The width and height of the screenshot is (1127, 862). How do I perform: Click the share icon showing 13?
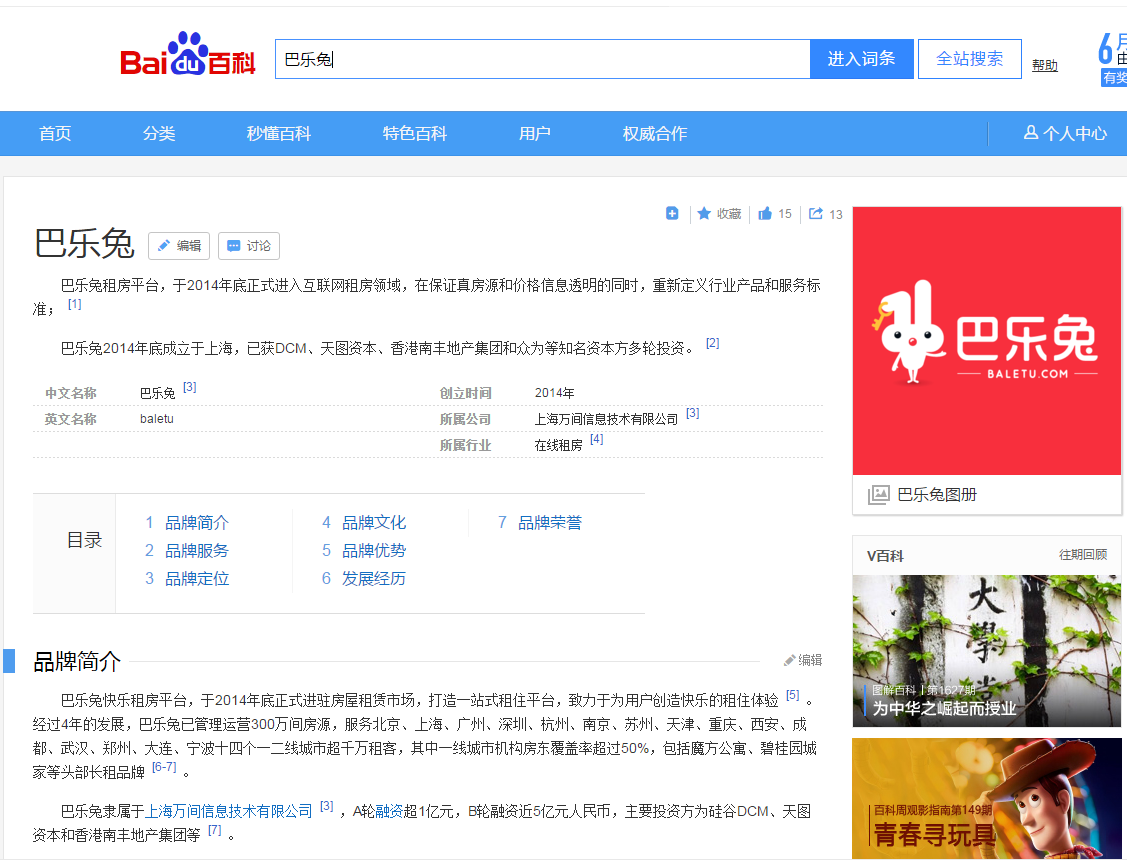click(816, 214)
